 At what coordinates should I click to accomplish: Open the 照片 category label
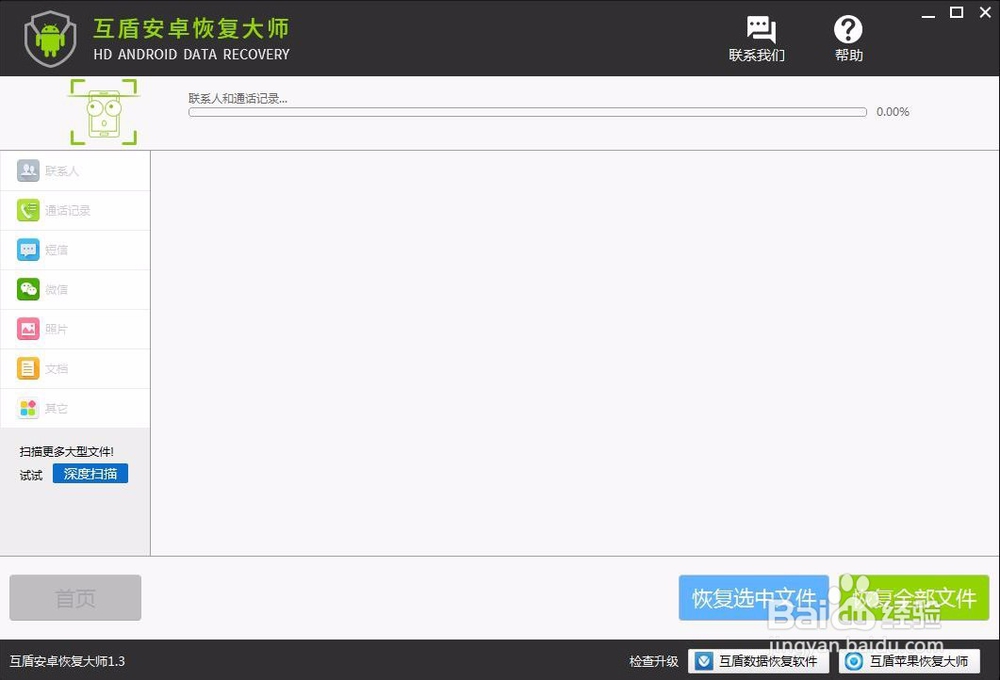pyautogui.click(x=56, y=329)
